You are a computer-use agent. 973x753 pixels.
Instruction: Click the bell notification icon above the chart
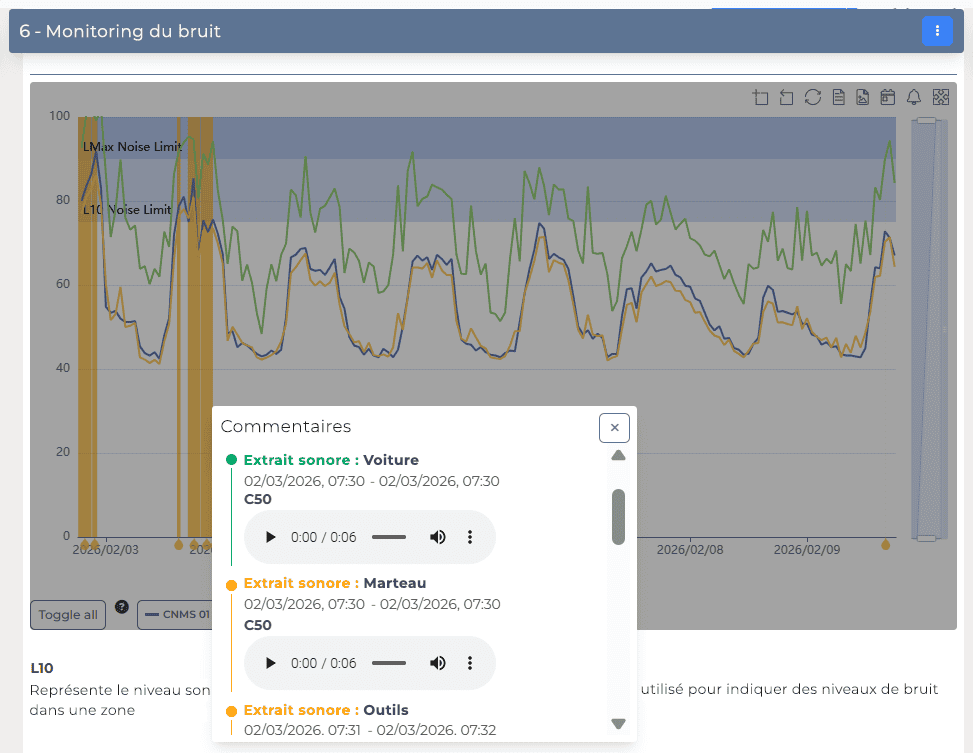coord(913,97)
